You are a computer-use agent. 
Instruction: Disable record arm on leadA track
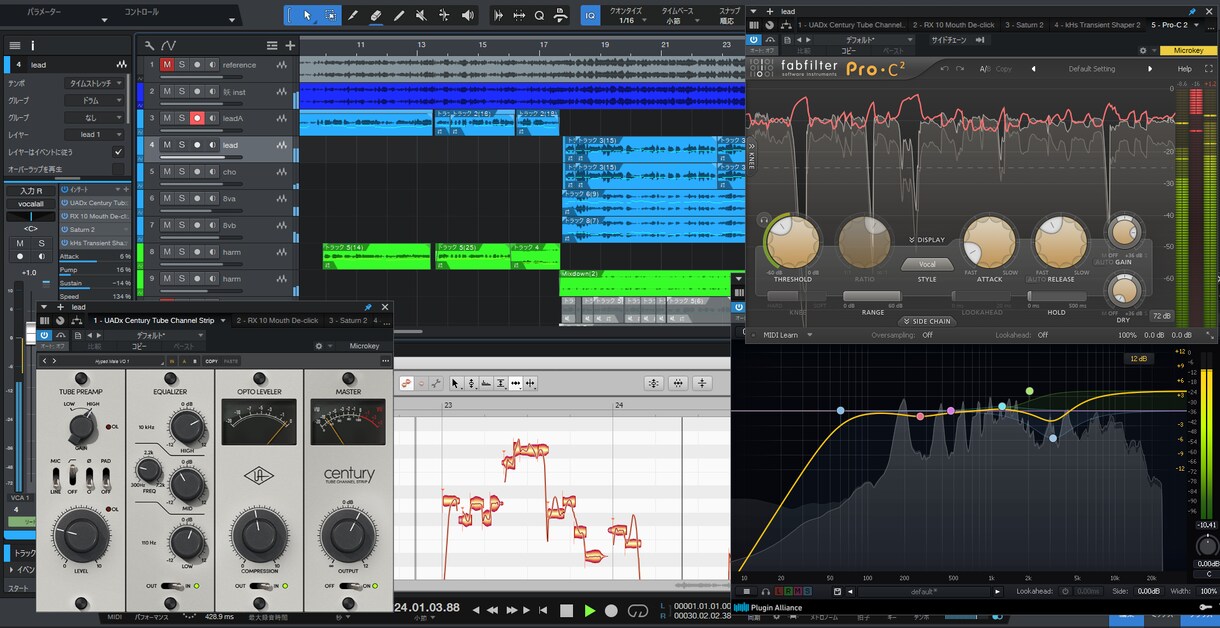point(197,118)
